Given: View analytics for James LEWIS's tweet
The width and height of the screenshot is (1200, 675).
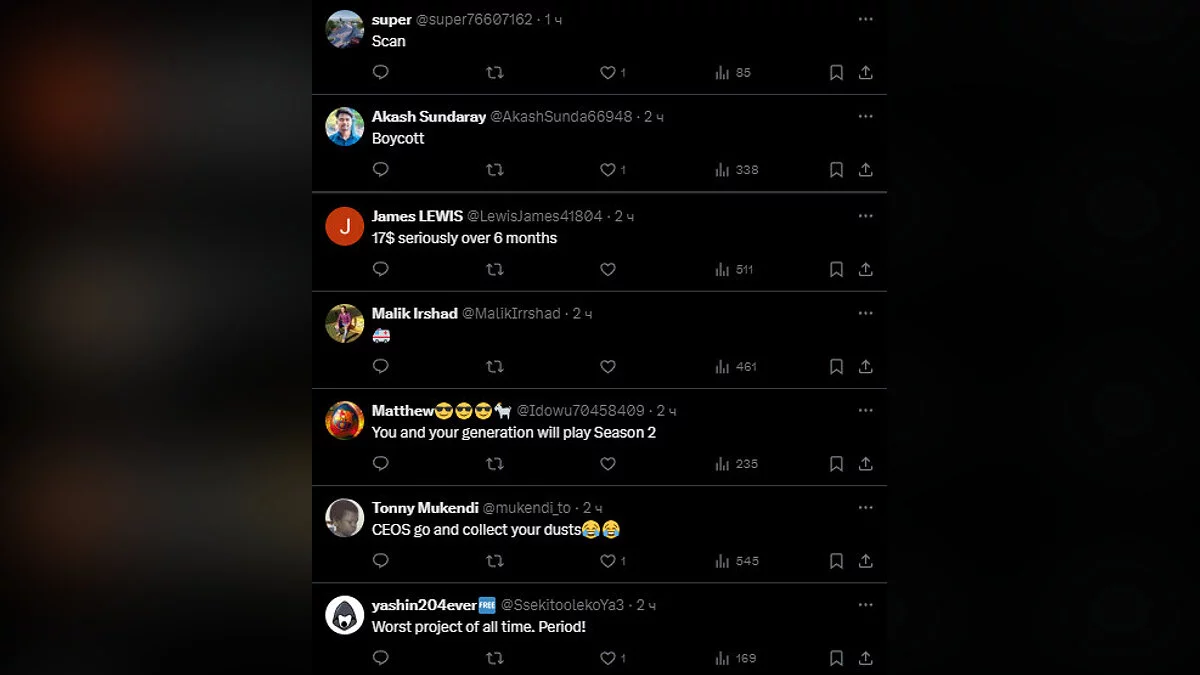Looking at the screenshot, I should (x=735, y=270).
